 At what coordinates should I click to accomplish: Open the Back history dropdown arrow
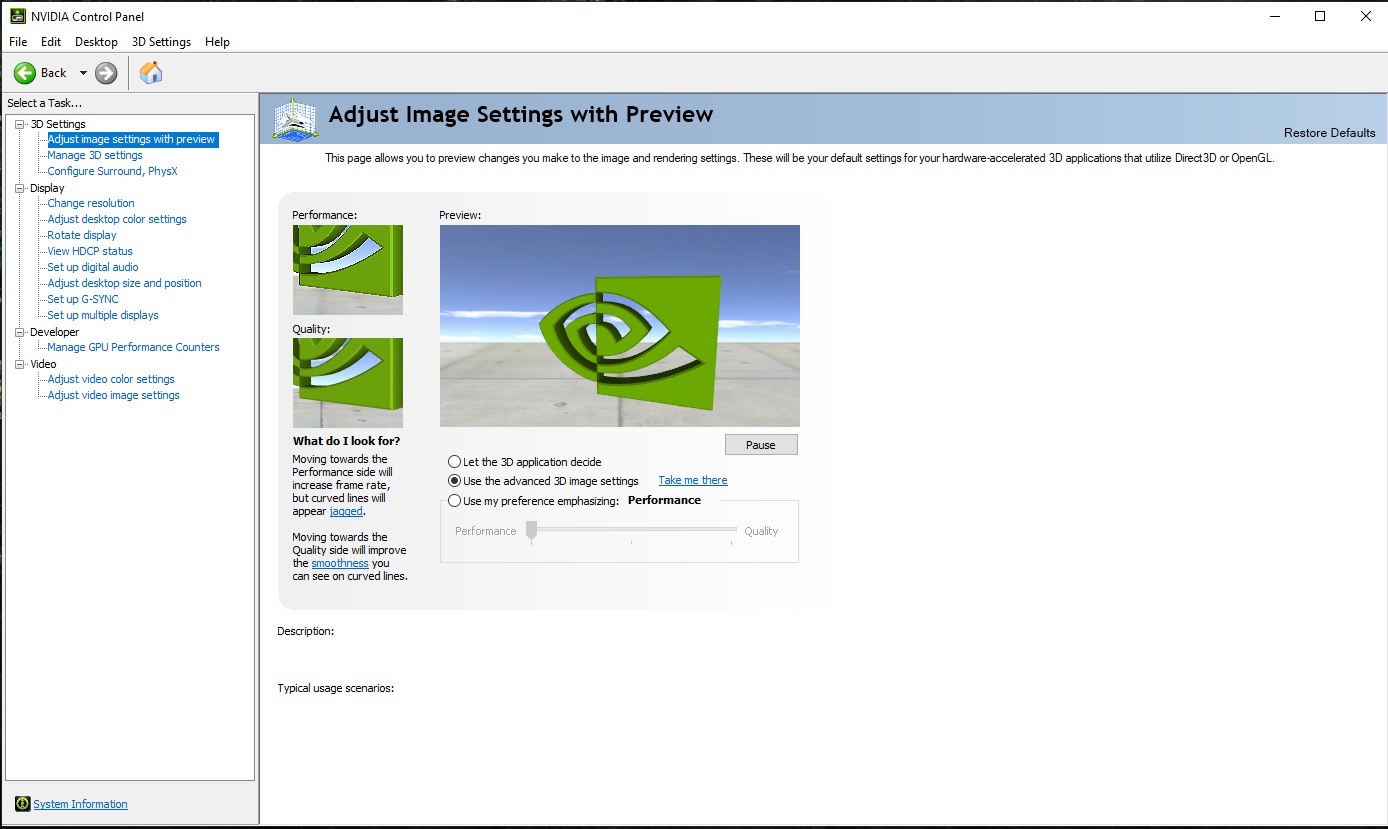pos(83,73)
